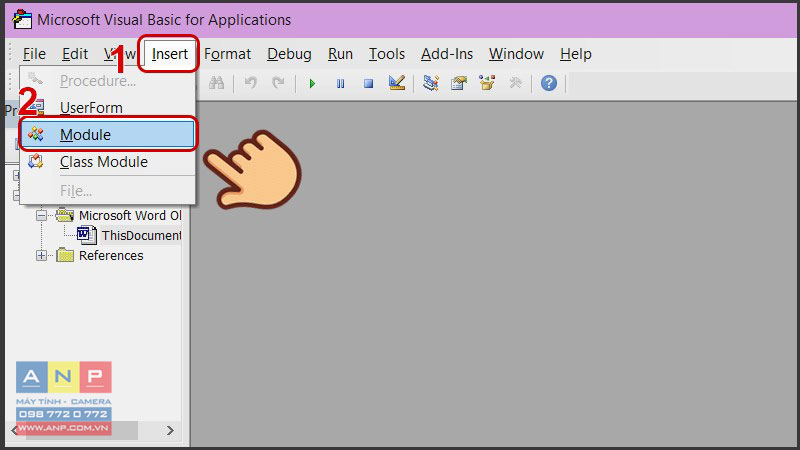
Task: Open Object Browser toolbar icon
Action: (487, 83)
